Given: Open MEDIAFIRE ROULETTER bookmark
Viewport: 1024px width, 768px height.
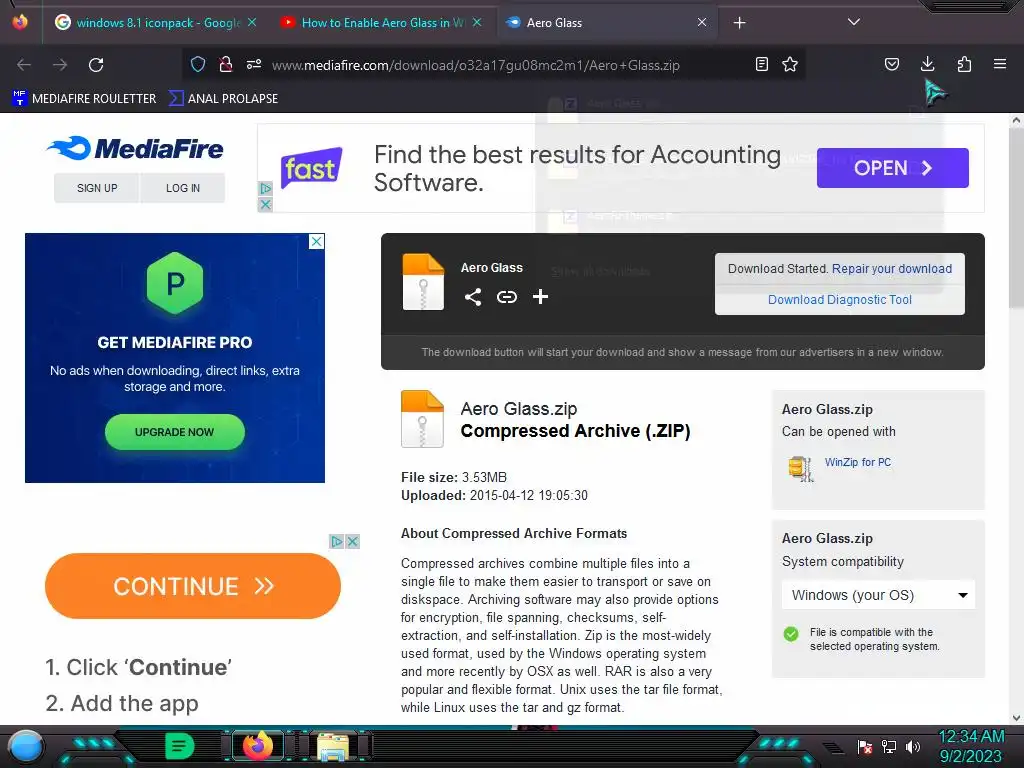Looking at the screenshot, I should 84,99.
